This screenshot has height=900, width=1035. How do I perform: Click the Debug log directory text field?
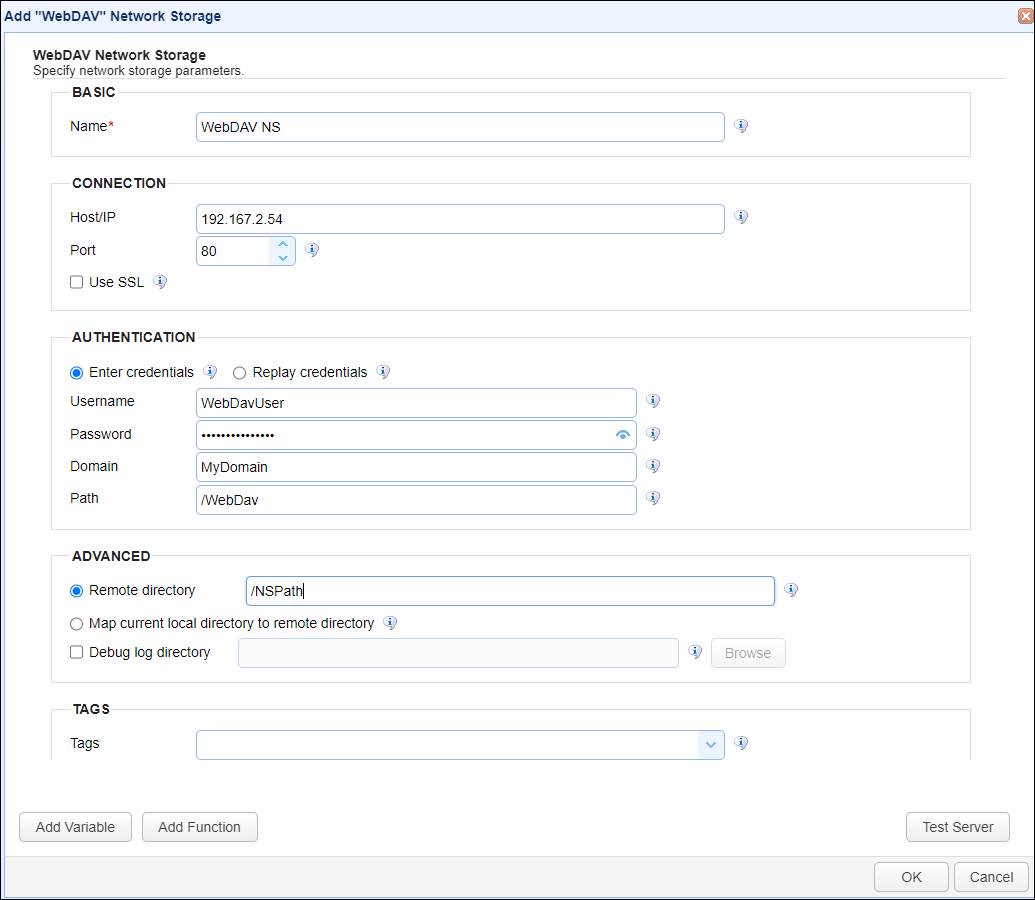click(458, 653)
